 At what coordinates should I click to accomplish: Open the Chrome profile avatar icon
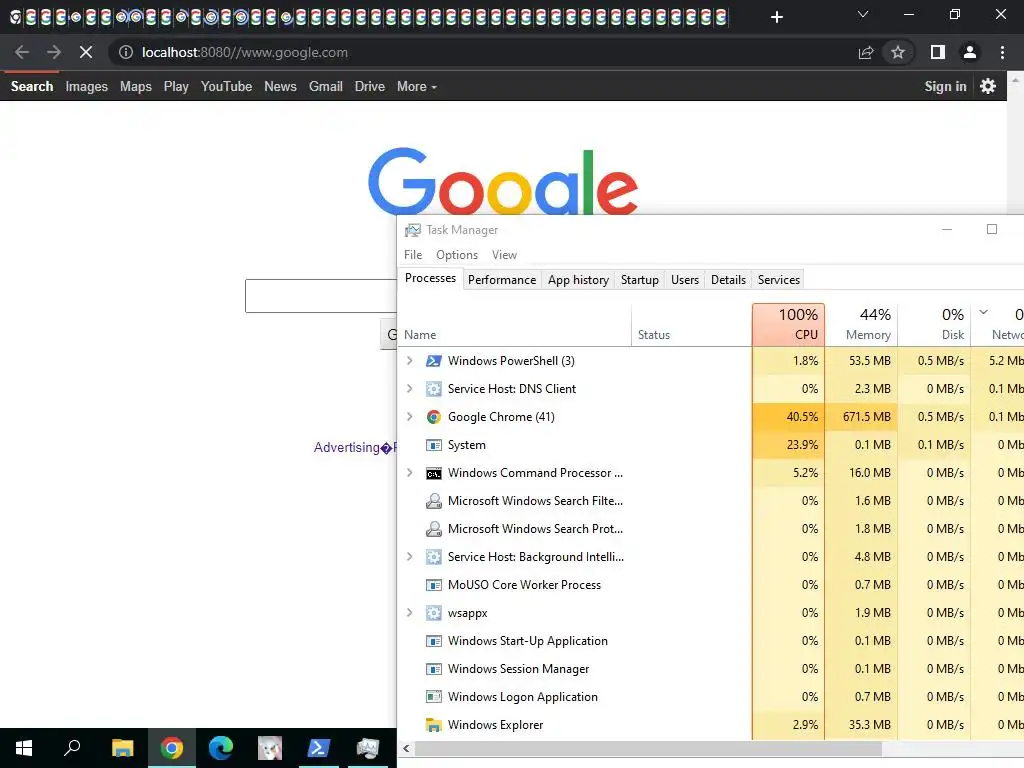click(970, 52)
